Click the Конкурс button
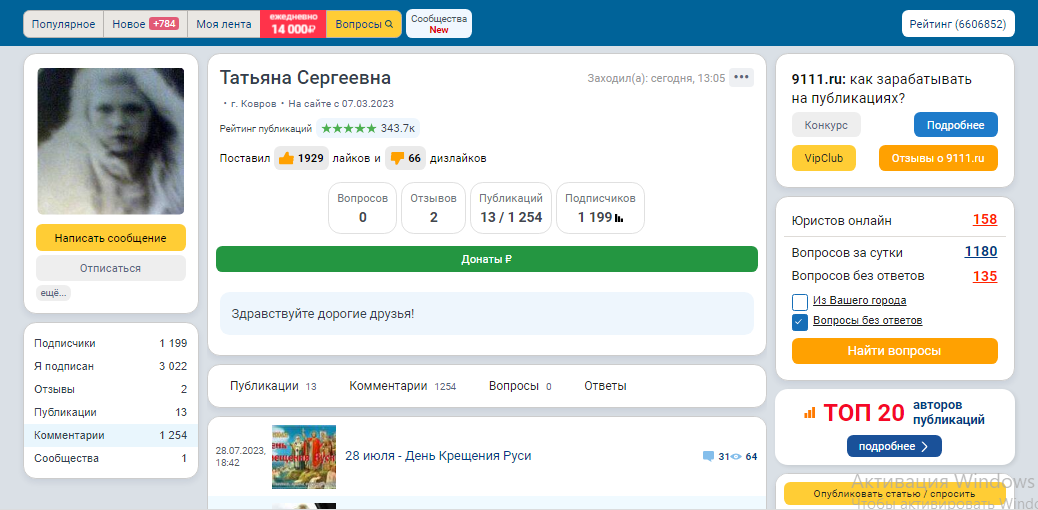 tap(826, 125)
